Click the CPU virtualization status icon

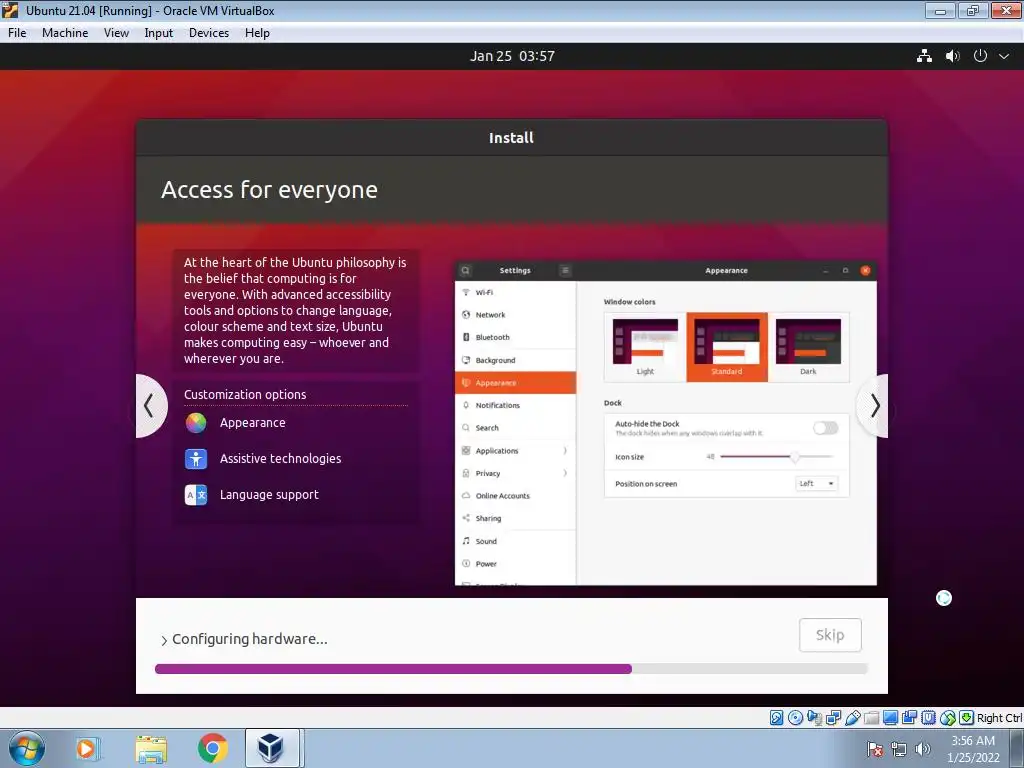[x=928, y=718]
